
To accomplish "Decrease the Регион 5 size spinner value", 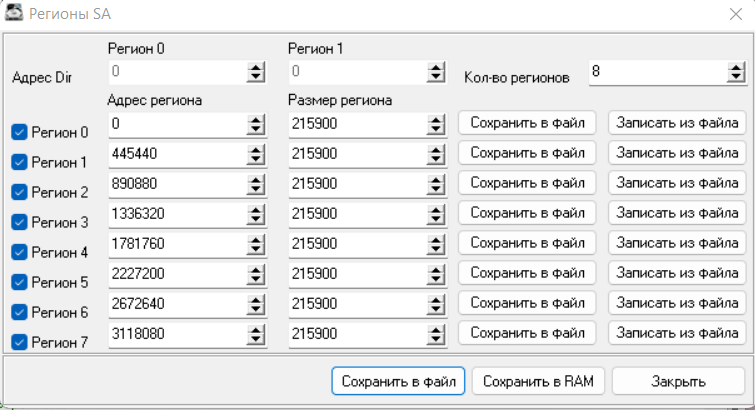I will (x=435, y=277).
